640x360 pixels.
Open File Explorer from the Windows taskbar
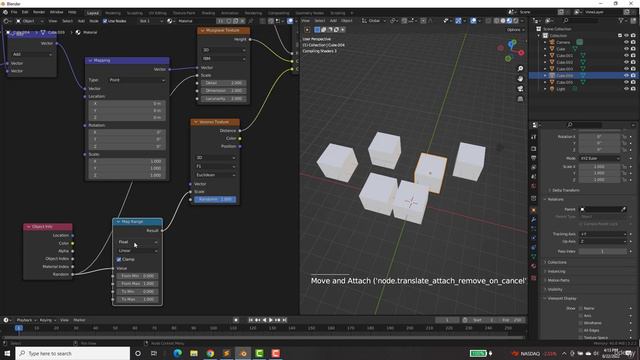click(194, 353)
